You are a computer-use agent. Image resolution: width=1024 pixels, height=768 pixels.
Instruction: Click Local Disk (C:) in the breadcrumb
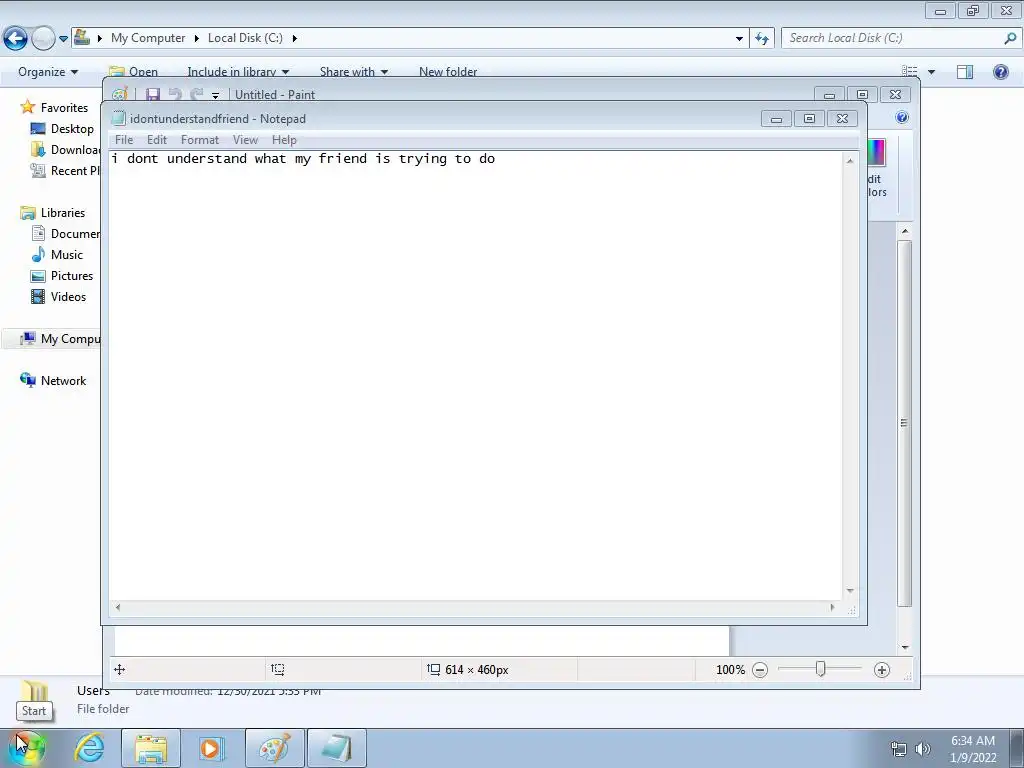click(x=245, y=38)
